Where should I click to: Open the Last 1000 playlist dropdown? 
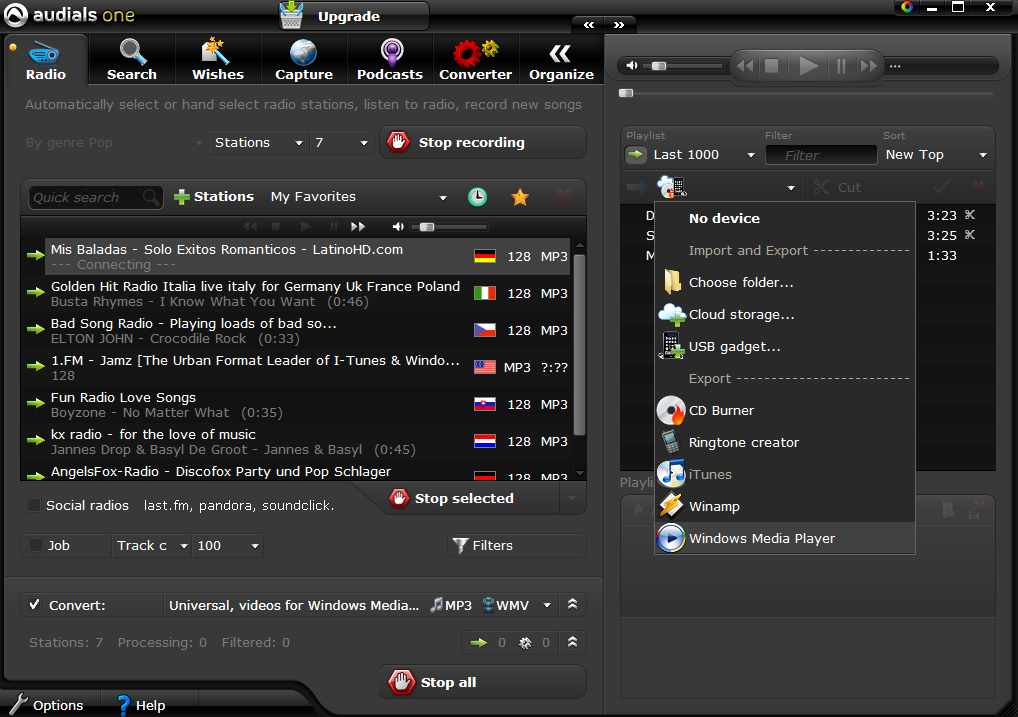pyautogui.click(x=704, y=155)
